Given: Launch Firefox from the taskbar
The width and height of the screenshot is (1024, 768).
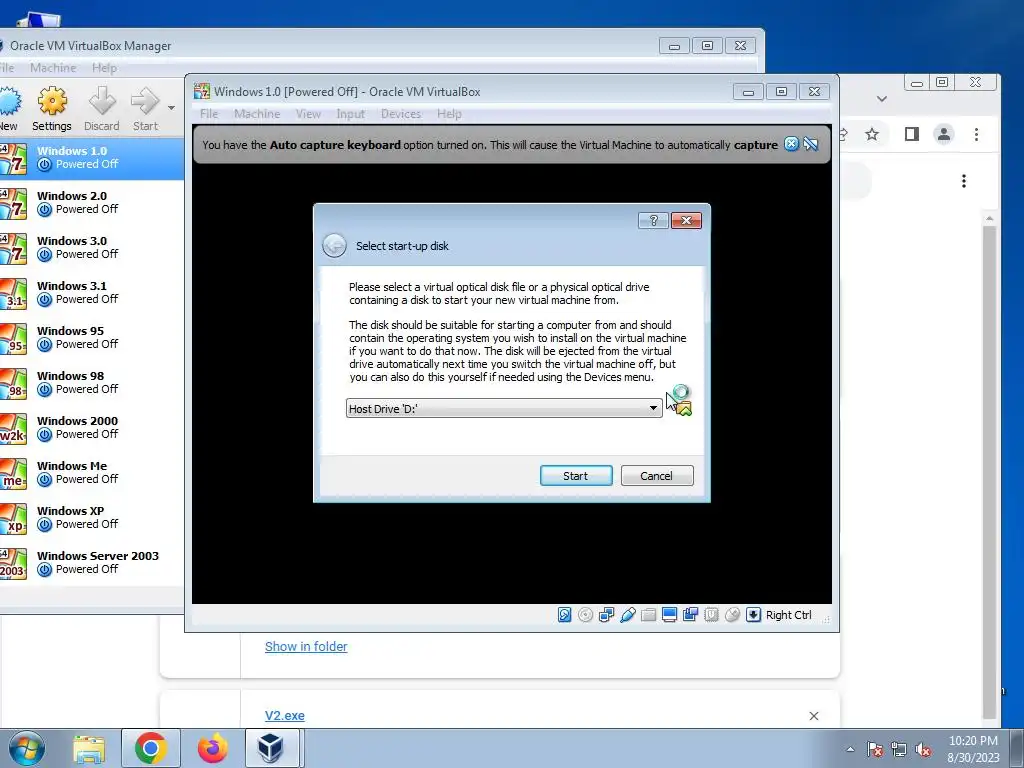Looking at the screenshot, I should (212, 748).
